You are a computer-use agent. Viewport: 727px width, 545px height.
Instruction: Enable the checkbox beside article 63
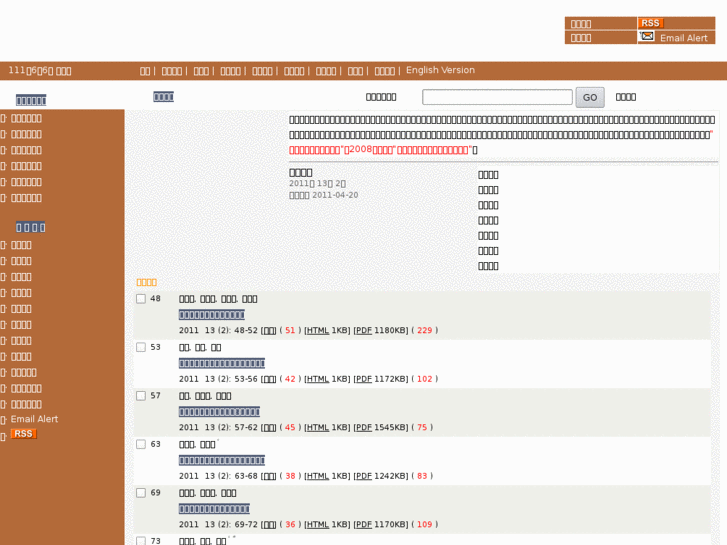pos(141,444)
